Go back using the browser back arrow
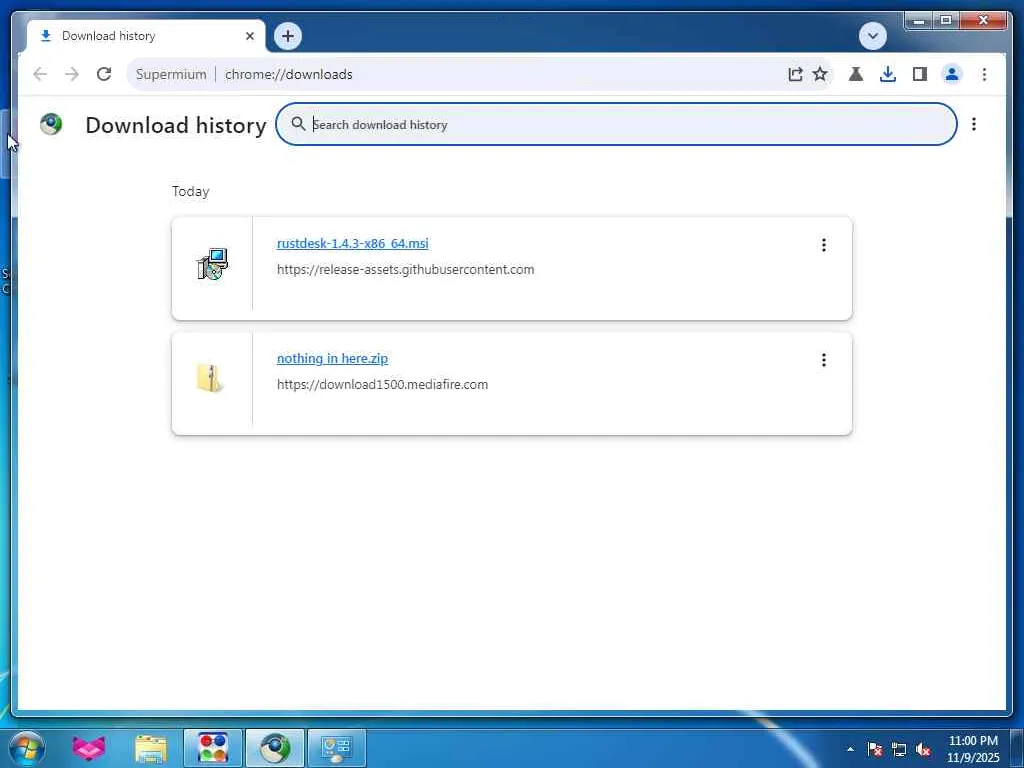1024x768 pixels. [40, 74]
